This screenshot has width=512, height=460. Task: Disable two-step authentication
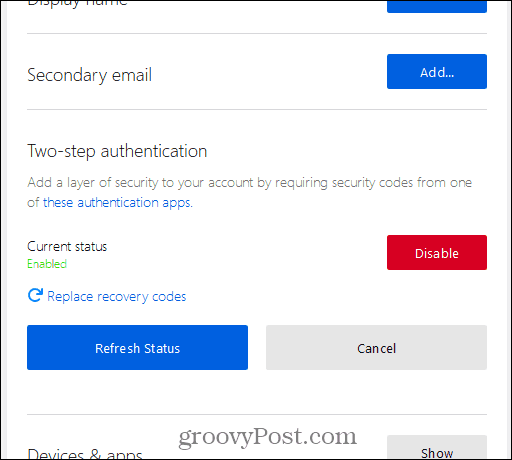click(x=437, y=253)
